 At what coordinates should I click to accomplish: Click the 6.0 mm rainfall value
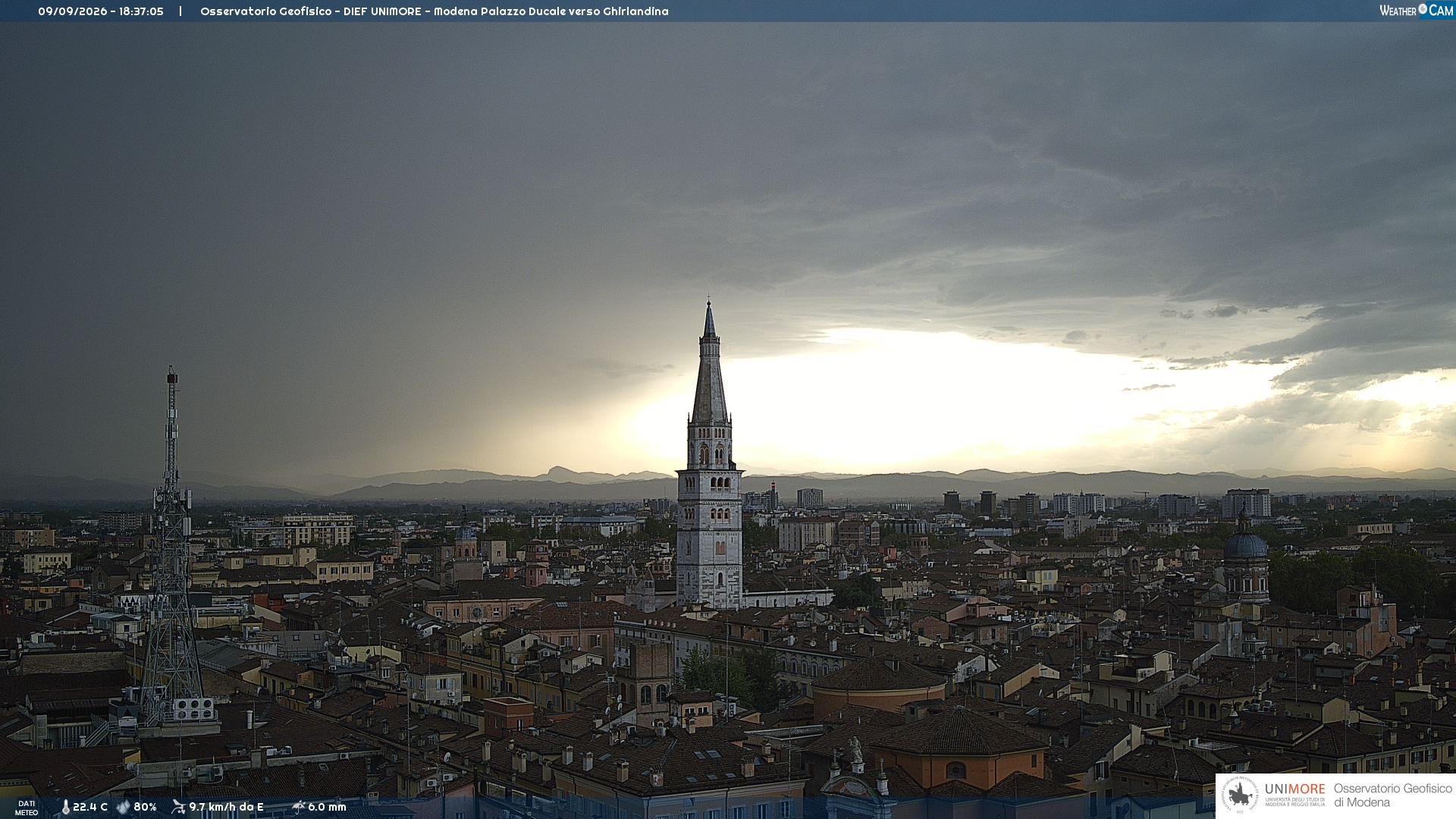tap(327, 808)
